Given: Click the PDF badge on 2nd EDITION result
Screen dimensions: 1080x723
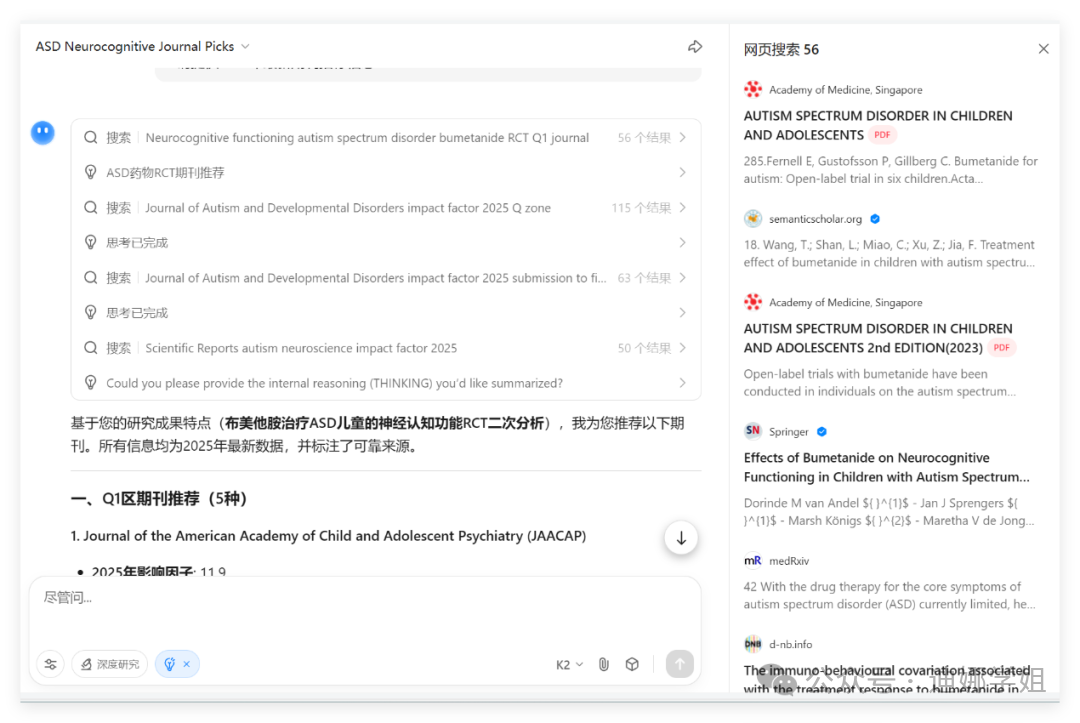Looking at the screenshot, I should [1001, 348].
